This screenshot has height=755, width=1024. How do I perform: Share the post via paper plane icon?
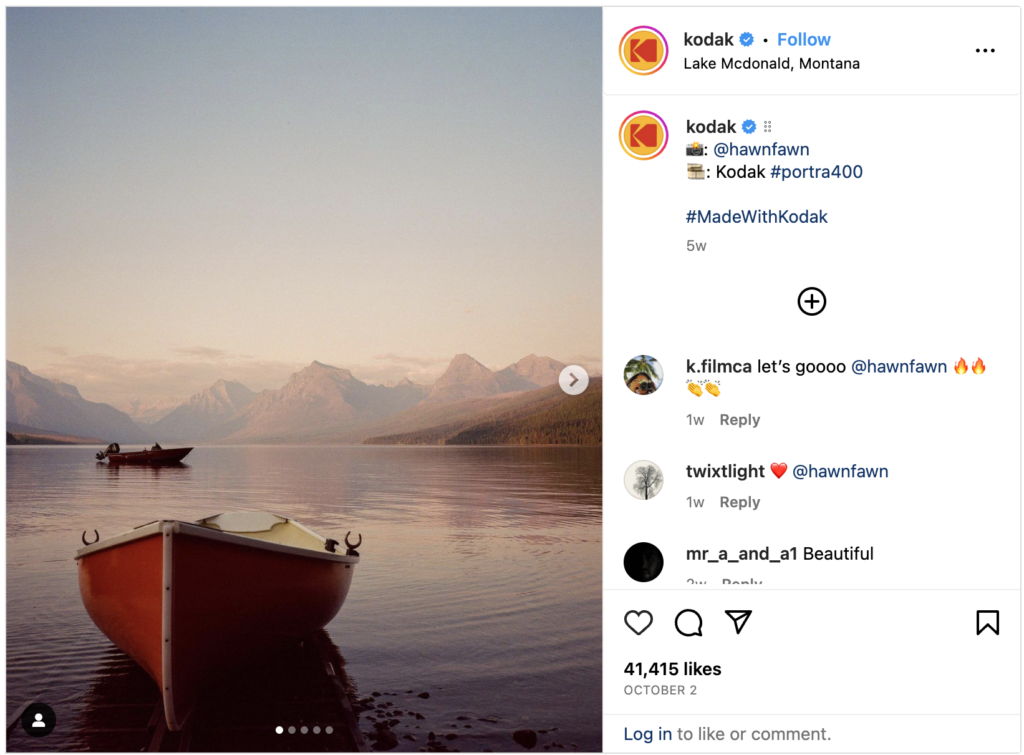coord(738,623)
